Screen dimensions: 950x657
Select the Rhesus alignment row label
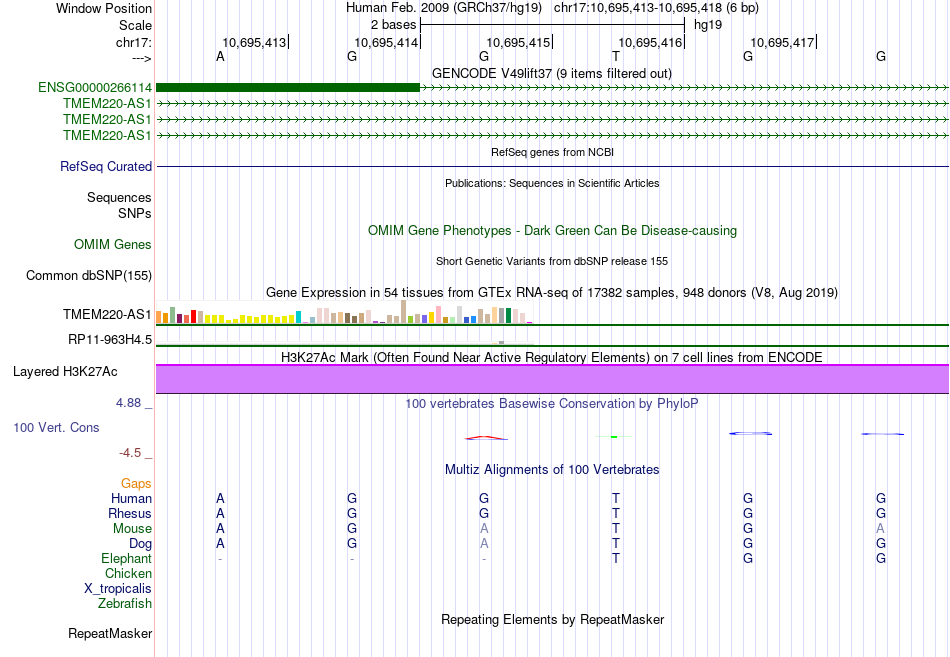(x=130, y=513)
